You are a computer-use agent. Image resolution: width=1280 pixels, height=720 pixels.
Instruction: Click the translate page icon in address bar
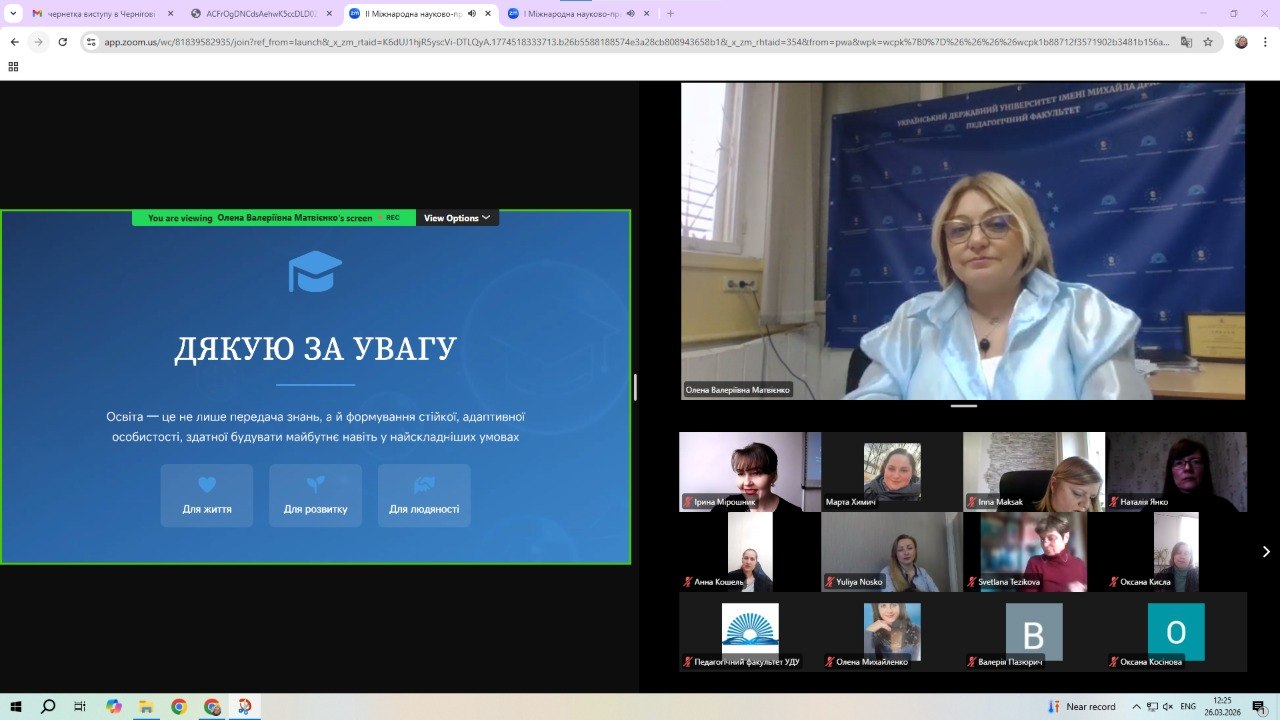[x=1186, y=42]
